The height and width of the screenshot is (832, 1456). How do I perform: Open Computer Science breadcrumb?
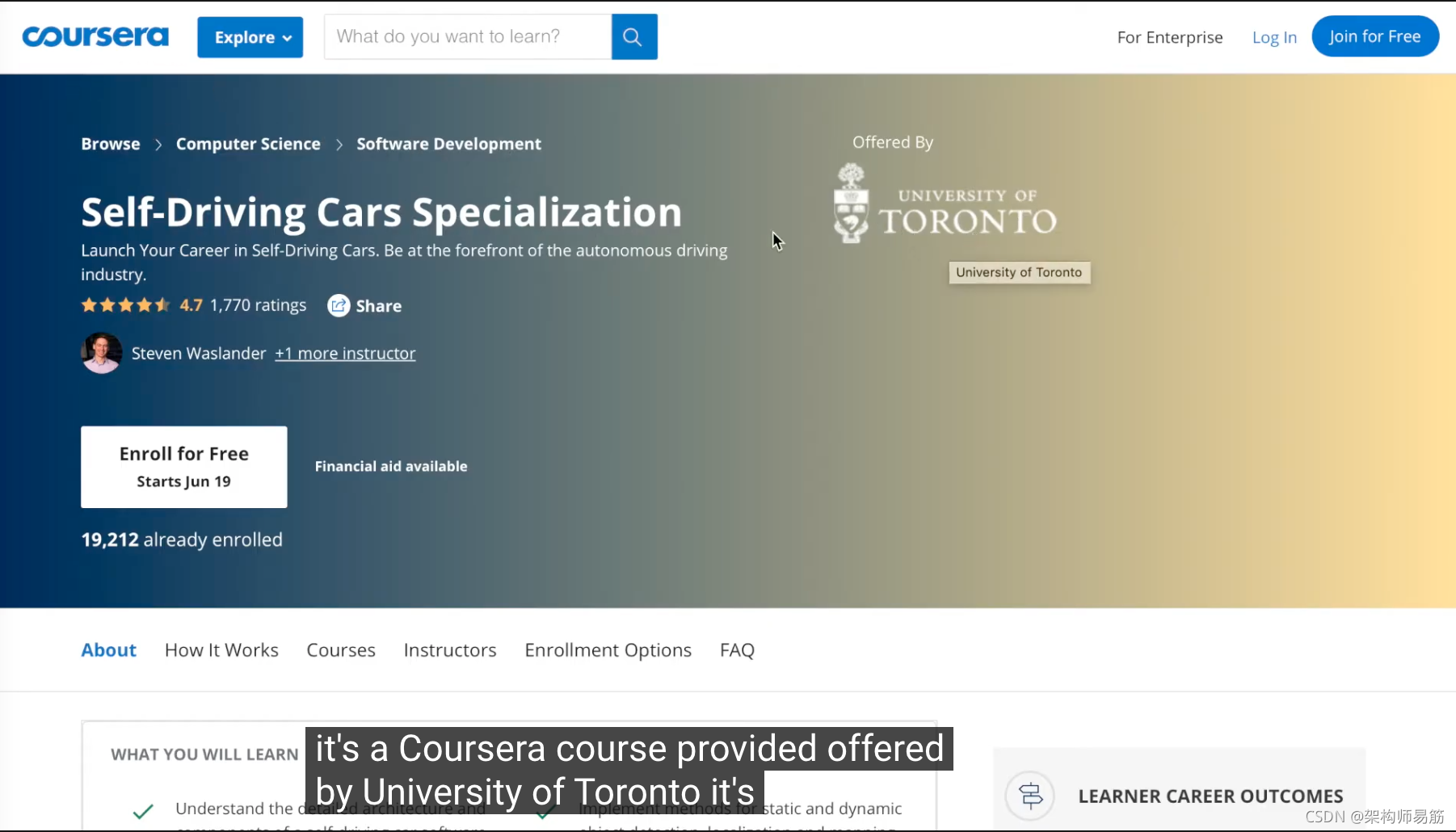click(x=248, y=144)
